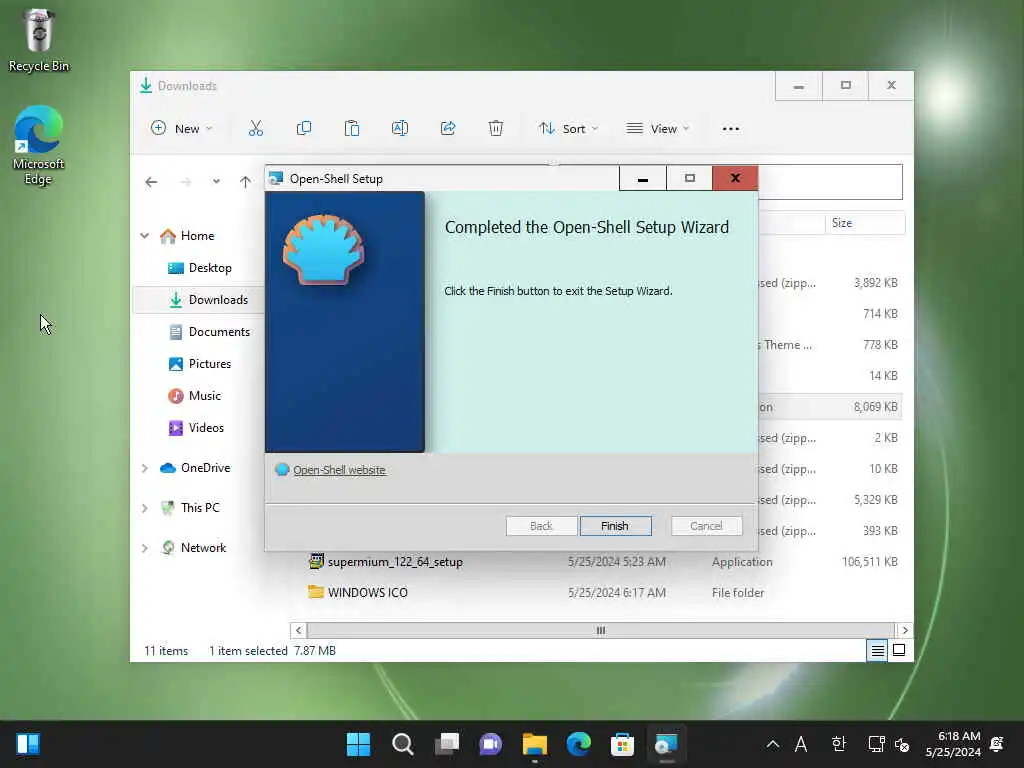Screen dimensions: 1024x768
Task: Click the Share icon in Explorer toolbar
Action: click(x=448, y=129)
